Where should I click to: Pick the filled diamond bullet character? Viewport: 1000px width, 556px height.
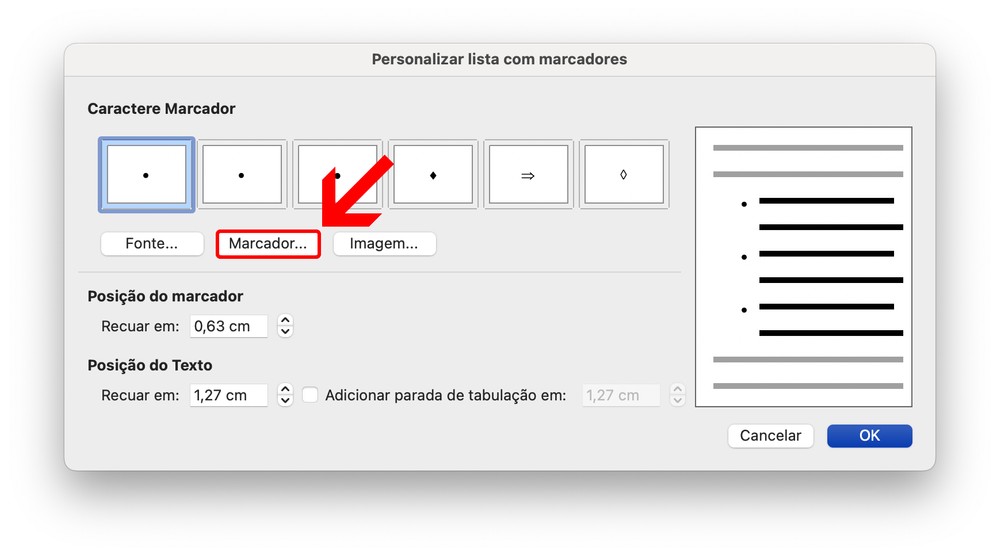pyautogui.click(x=433, y=175)
